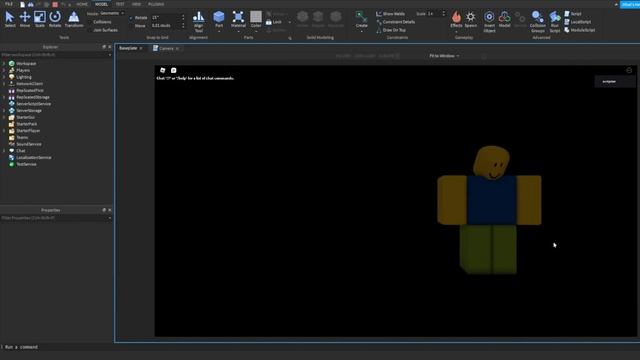Switch to the TEST ribbon tab

(120, 4)
